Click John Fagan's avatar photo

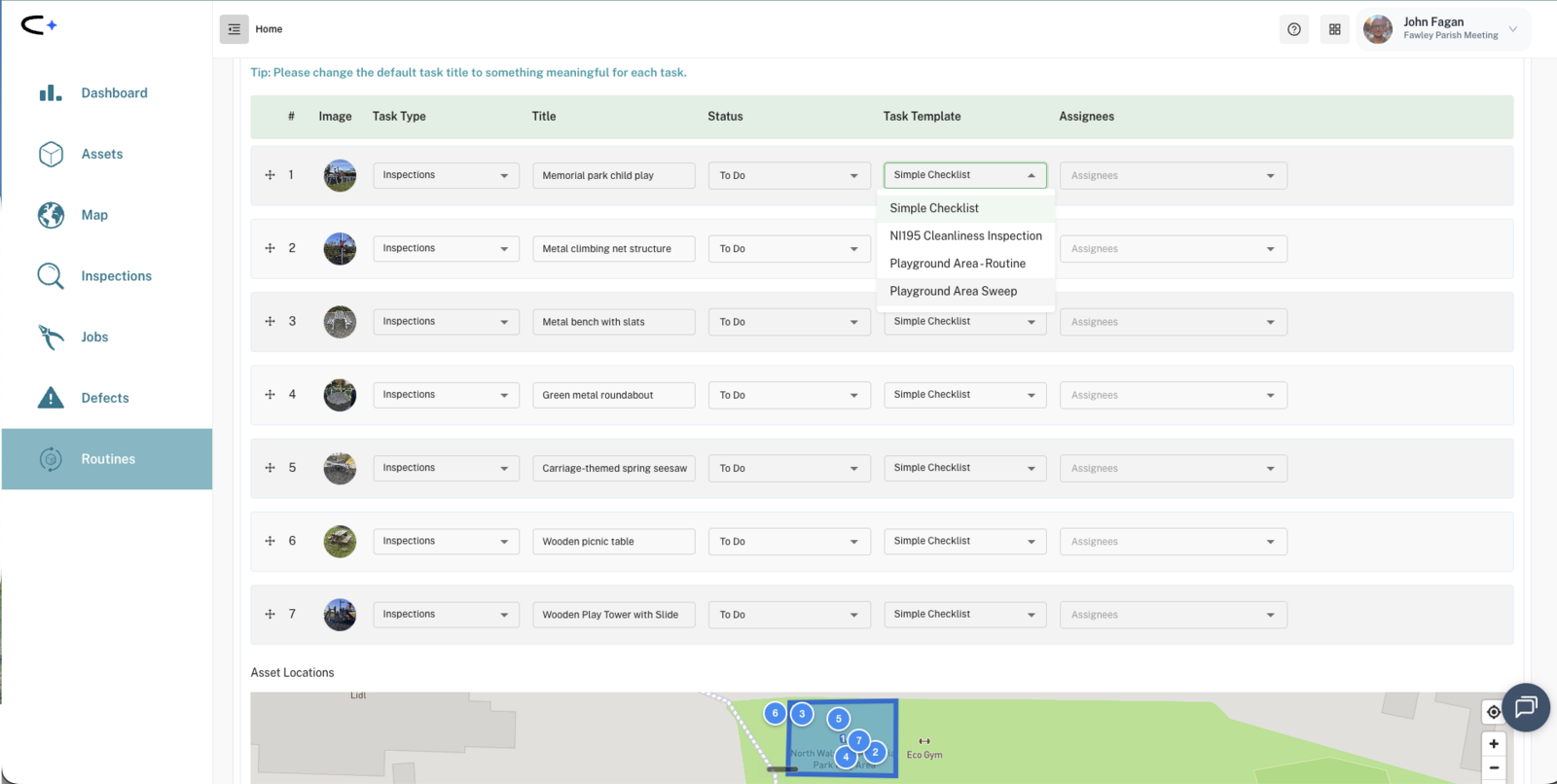pyautogui.click(x=1378, y=29)
